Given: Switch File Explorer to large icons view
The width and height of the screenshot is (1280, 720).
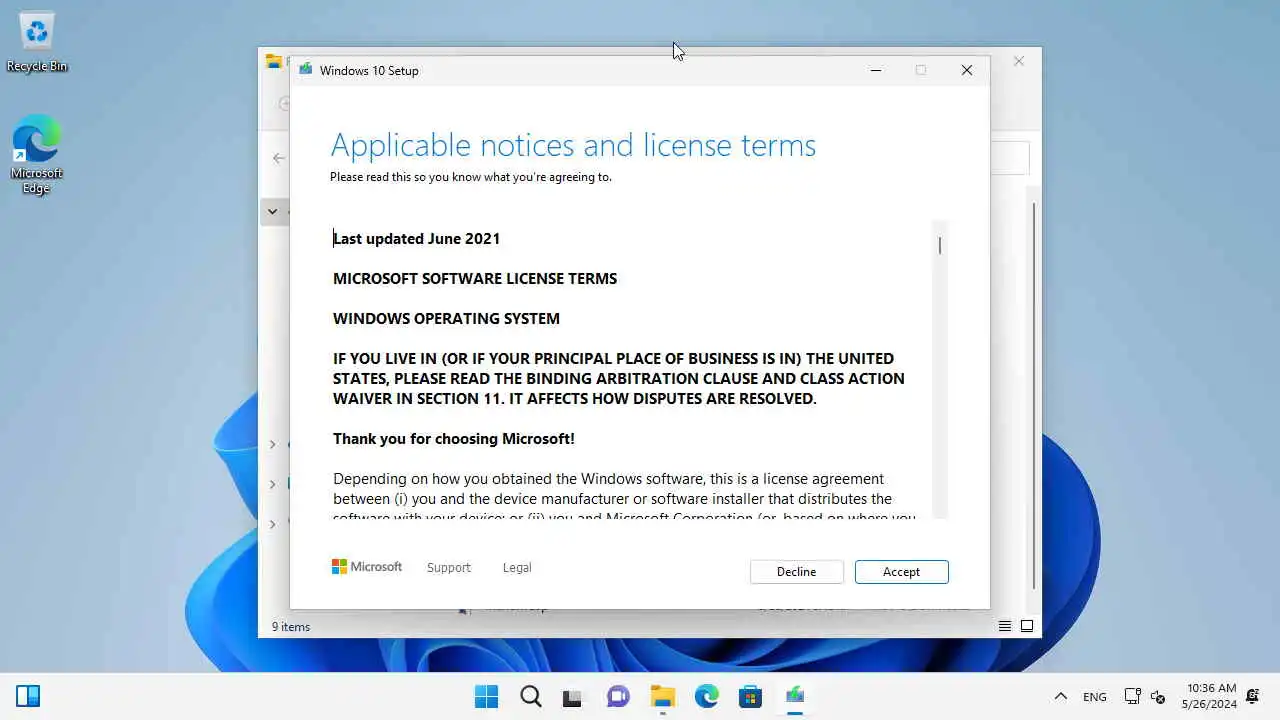Looking at the screenshot, I should (1027, 626).
